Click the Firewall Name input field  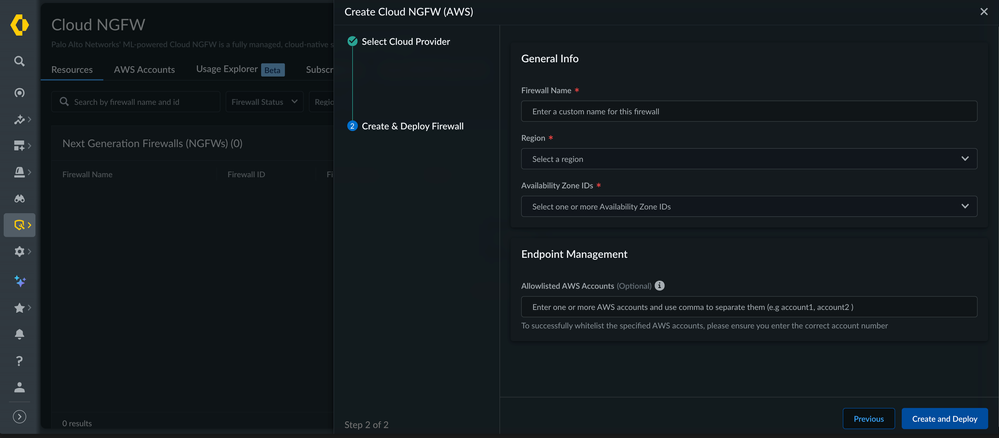click(x=749, y=111)
